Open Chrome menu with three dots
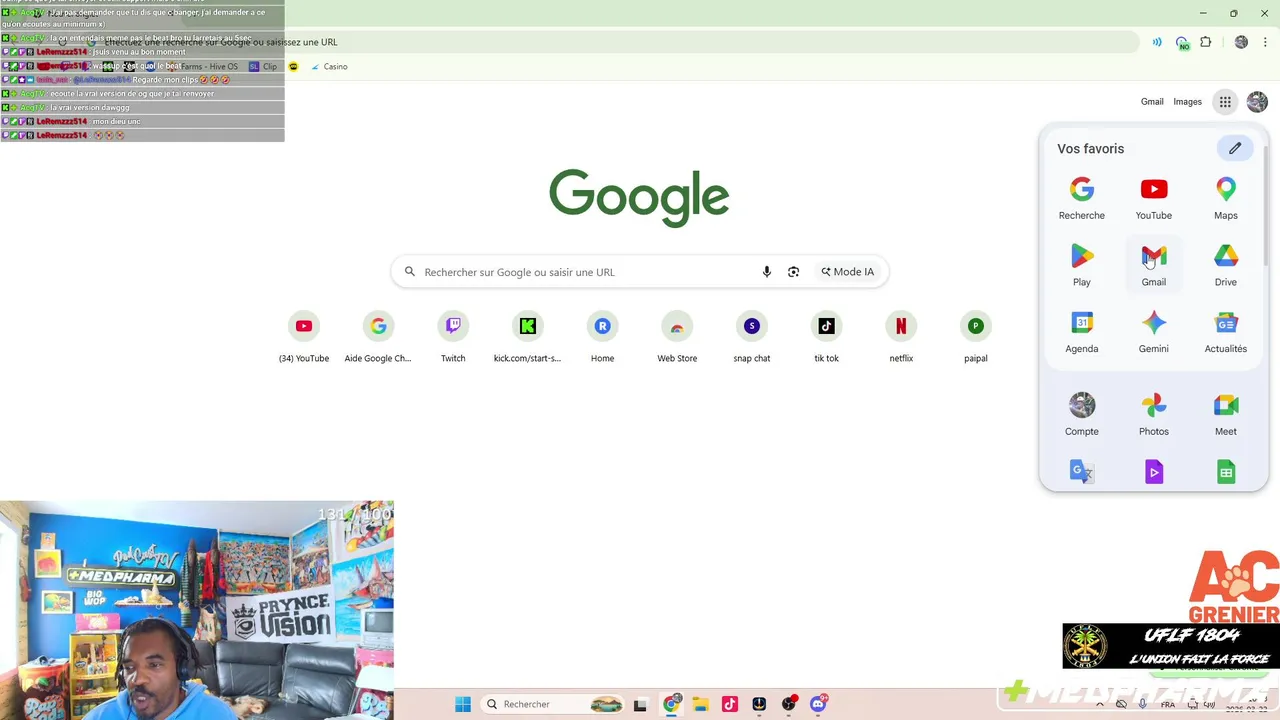 point(1266,42)
